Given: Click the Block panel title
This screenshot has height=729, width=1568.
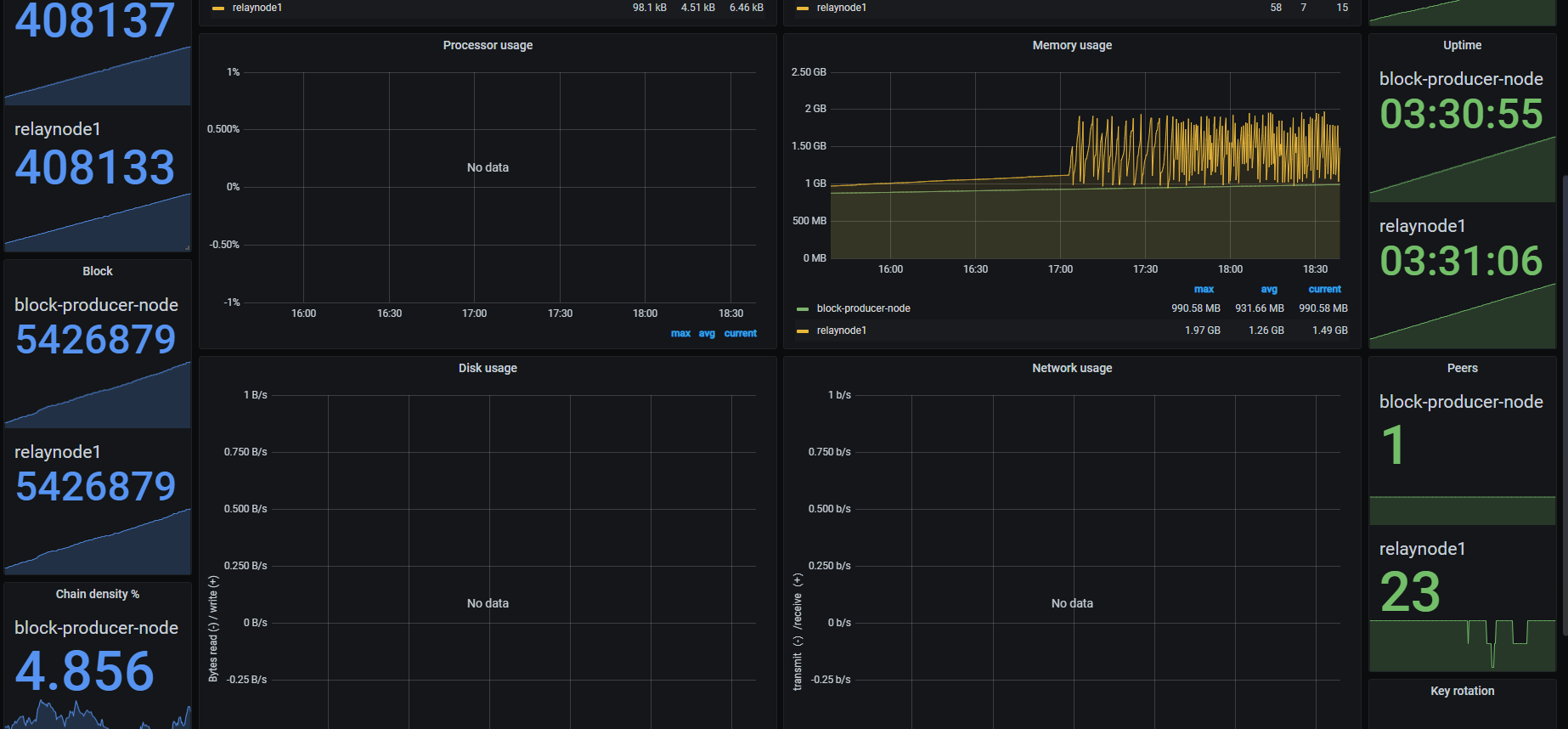Looking at the screenshot, I should [98, 271].
